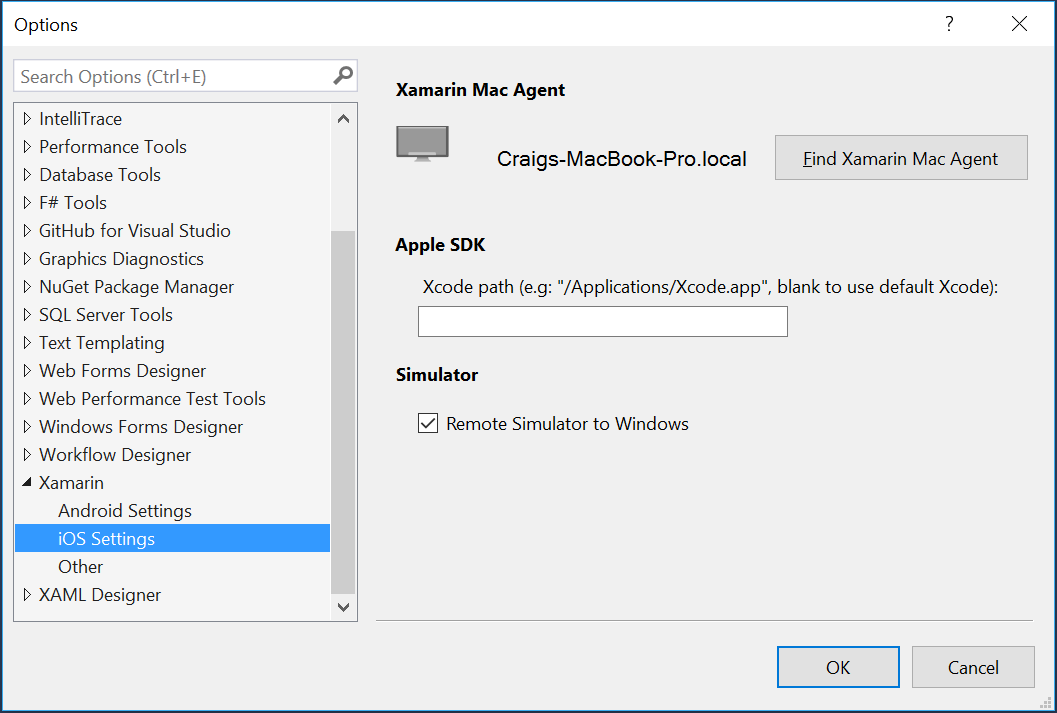1057x713 pixels.
Task: Click the Mac computer monitor icon
Action: 423,144
